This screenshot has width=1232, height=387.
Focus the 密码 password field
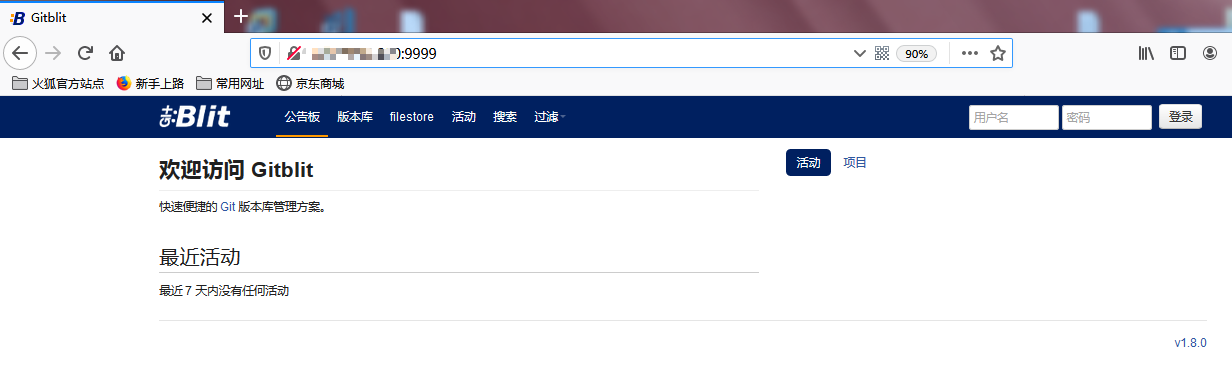[x=1107, y=117]
